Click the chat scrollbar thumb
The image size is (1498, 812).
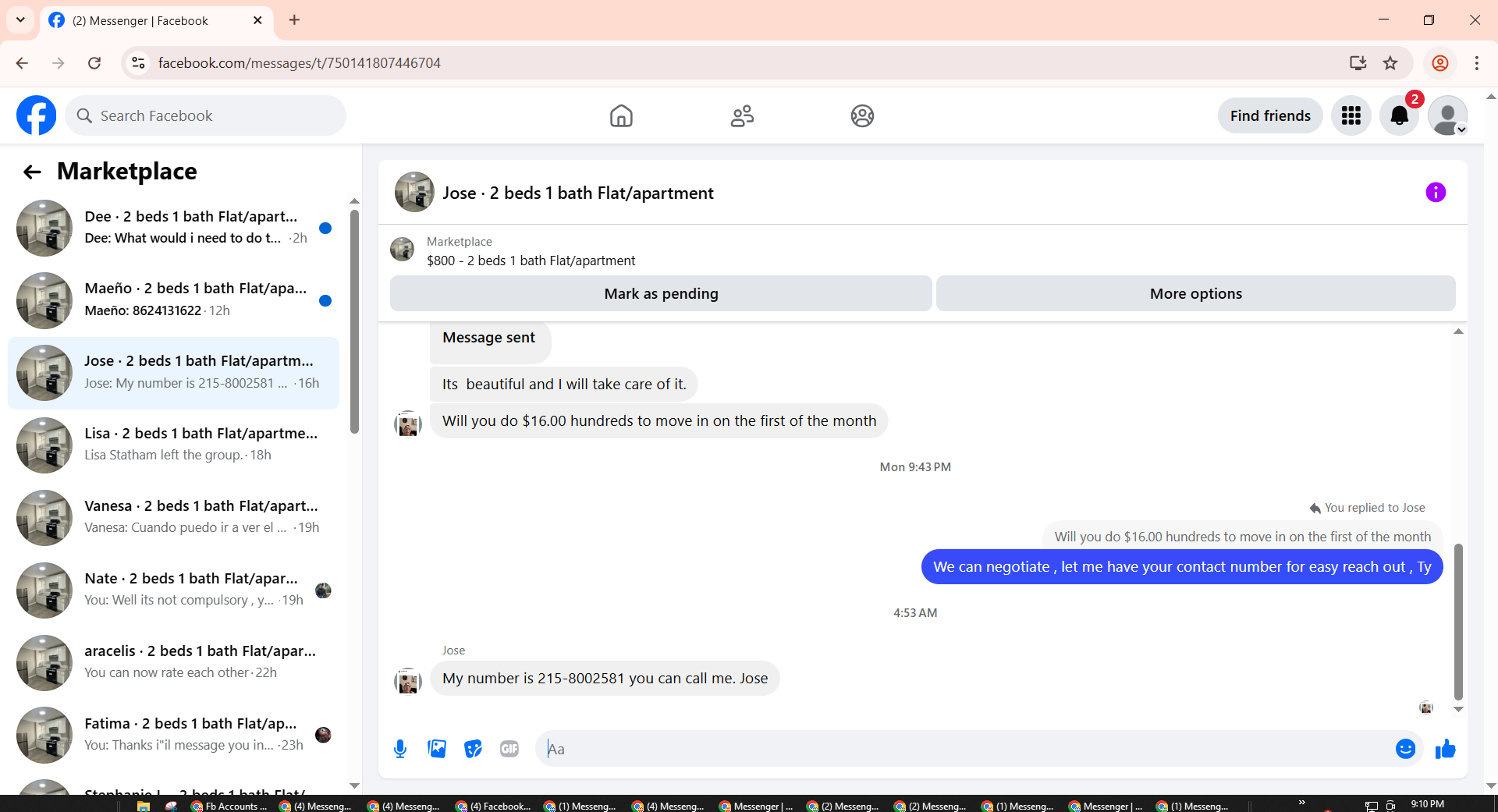(x=1458, y=622)
